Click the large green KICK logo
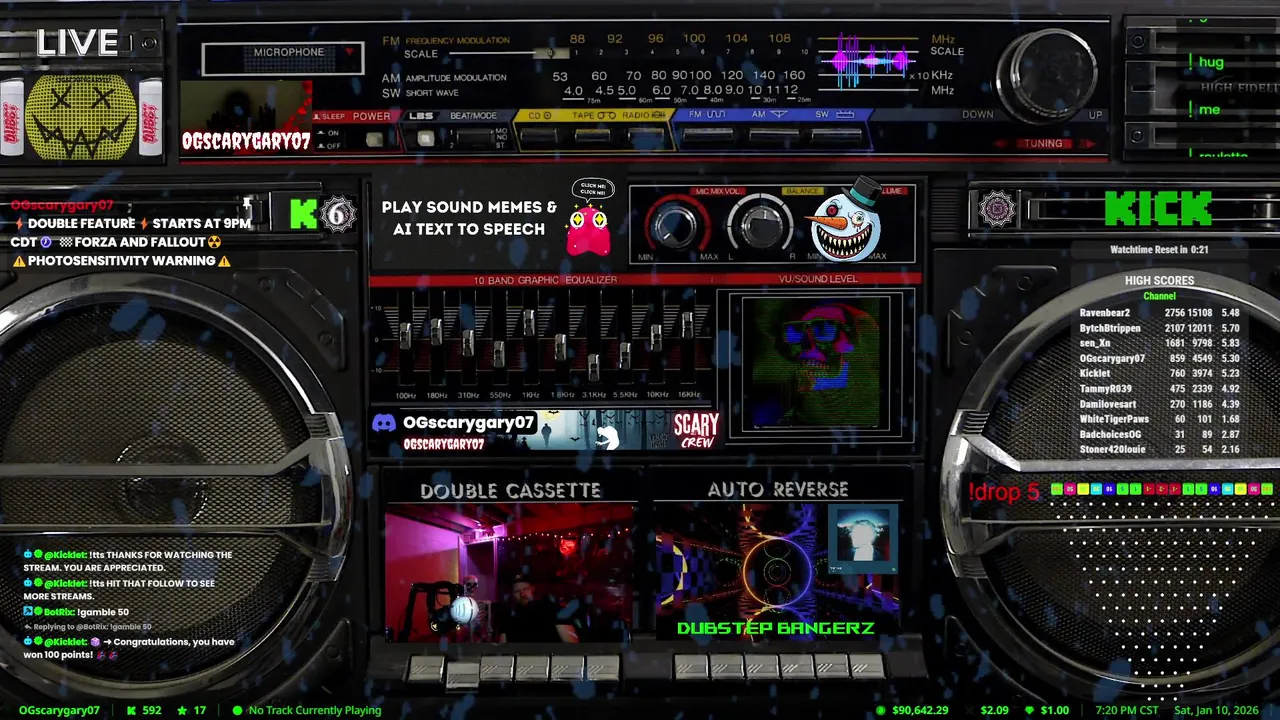The height and width of the screenshot is (720, 1280). click(1159, 209)
